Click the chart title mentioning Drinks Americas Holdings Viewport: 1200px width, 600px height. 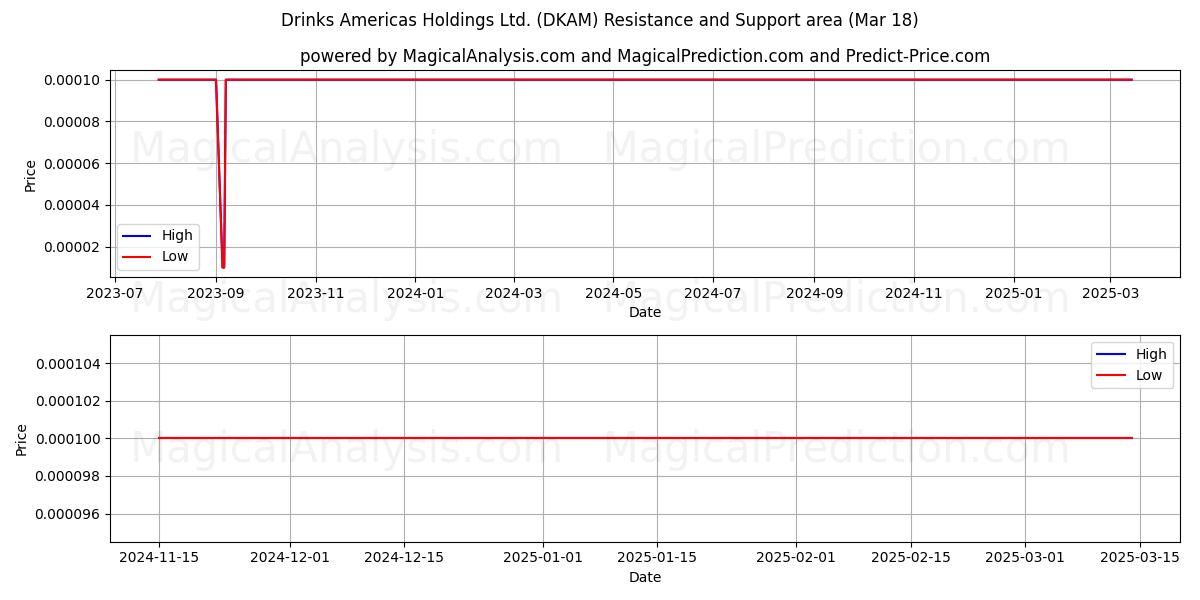(x=600, y=20)
